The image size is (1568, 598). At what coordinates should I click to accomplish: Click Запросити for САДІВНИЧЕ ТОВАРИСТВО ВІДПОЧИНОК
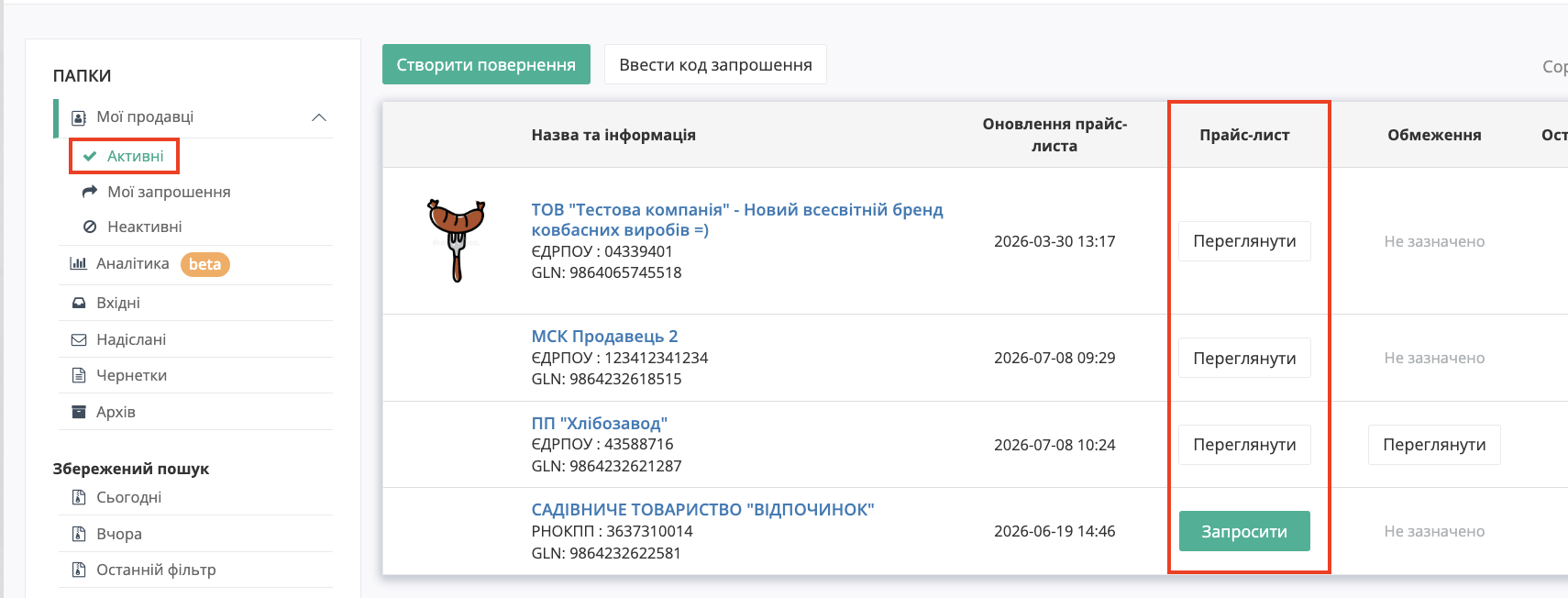[1244, 531]
